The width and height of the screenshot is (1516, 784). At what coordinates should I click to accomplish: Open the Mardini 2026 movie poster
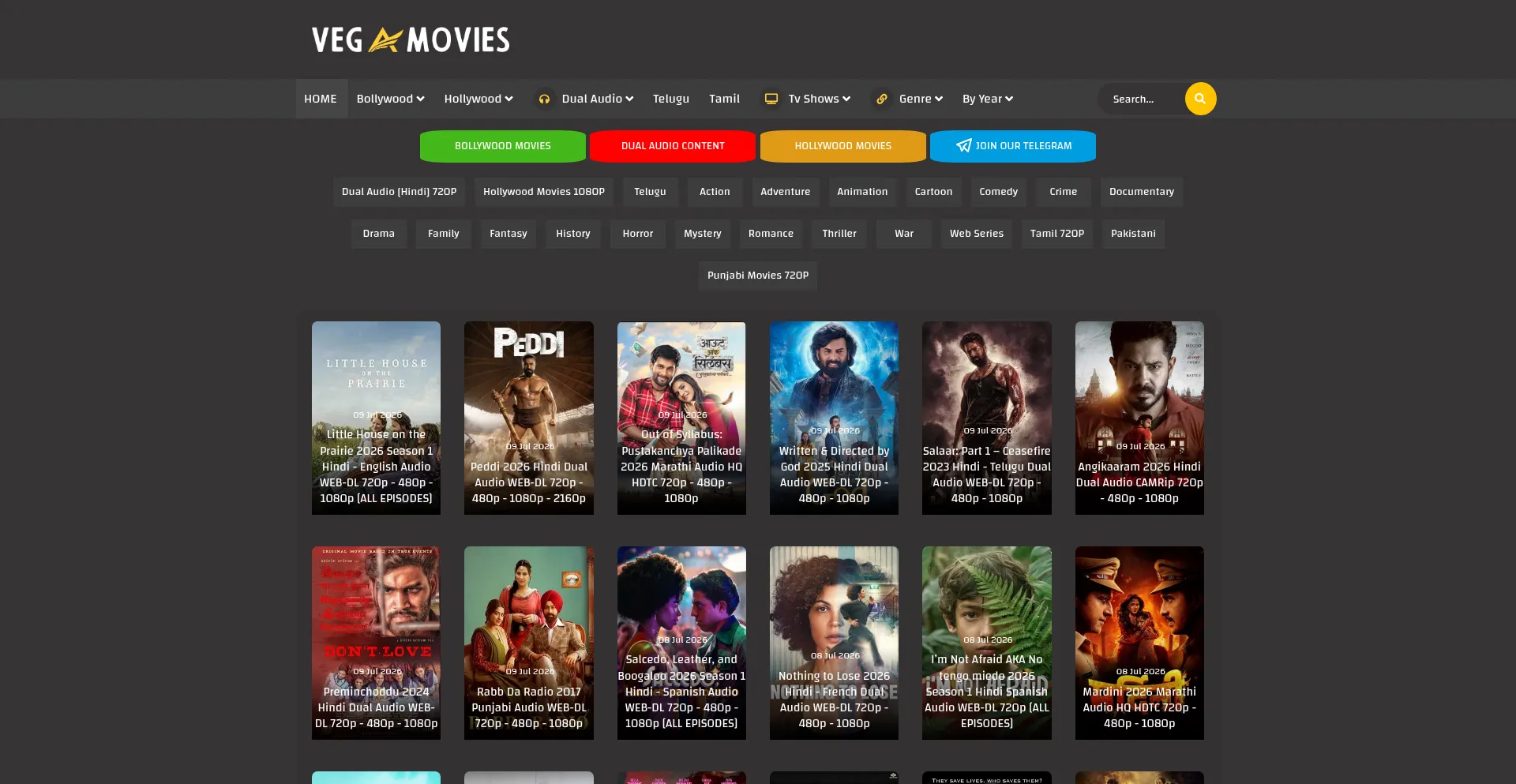1139,643
